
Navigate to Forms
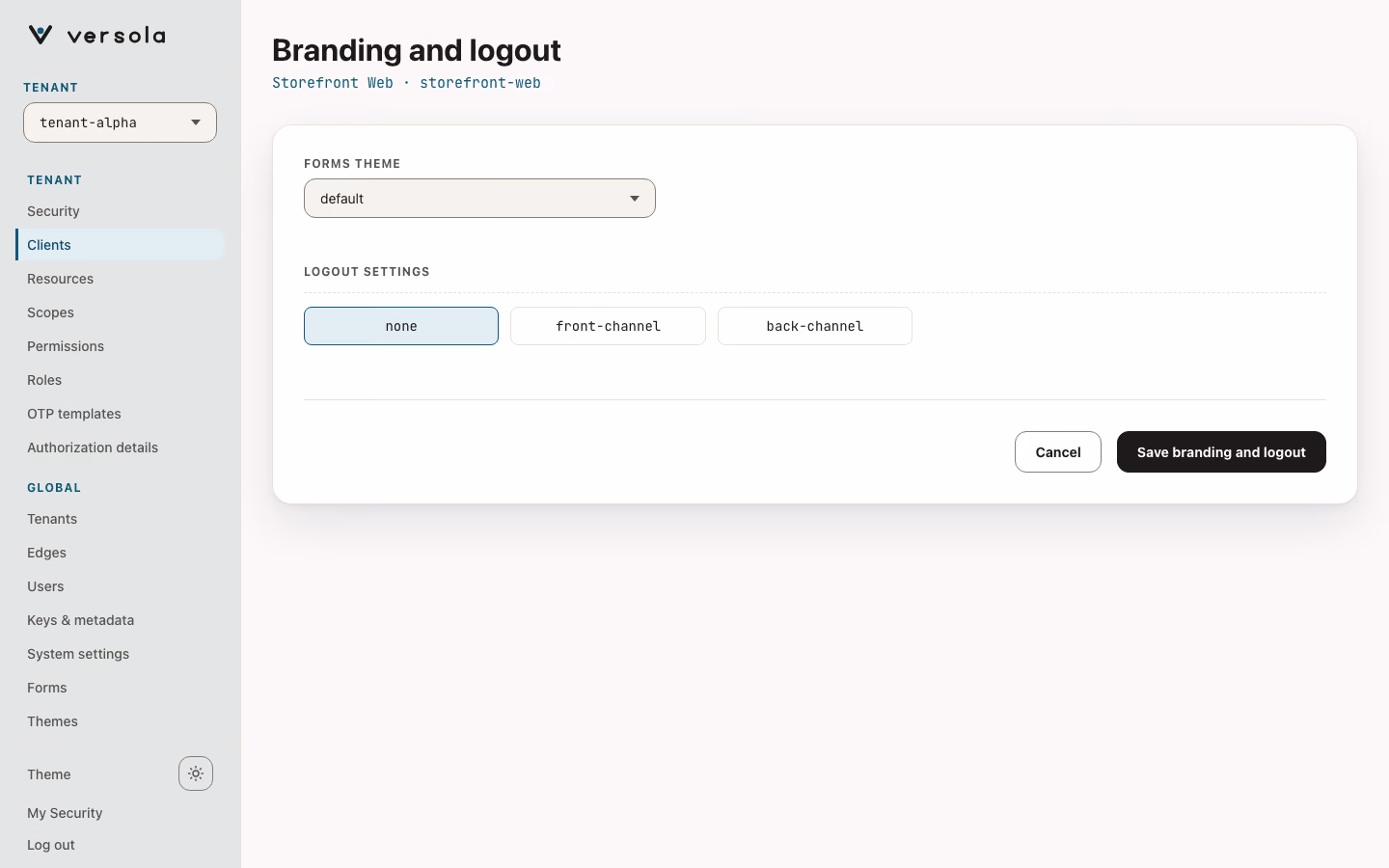[120, 688]
